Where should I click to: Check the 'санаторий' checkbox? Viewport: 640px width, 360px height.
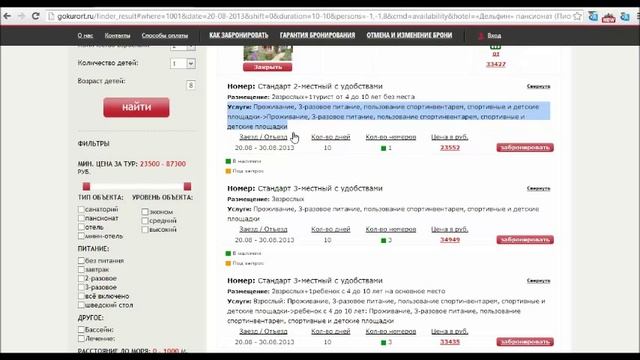(x=81, y=209)
